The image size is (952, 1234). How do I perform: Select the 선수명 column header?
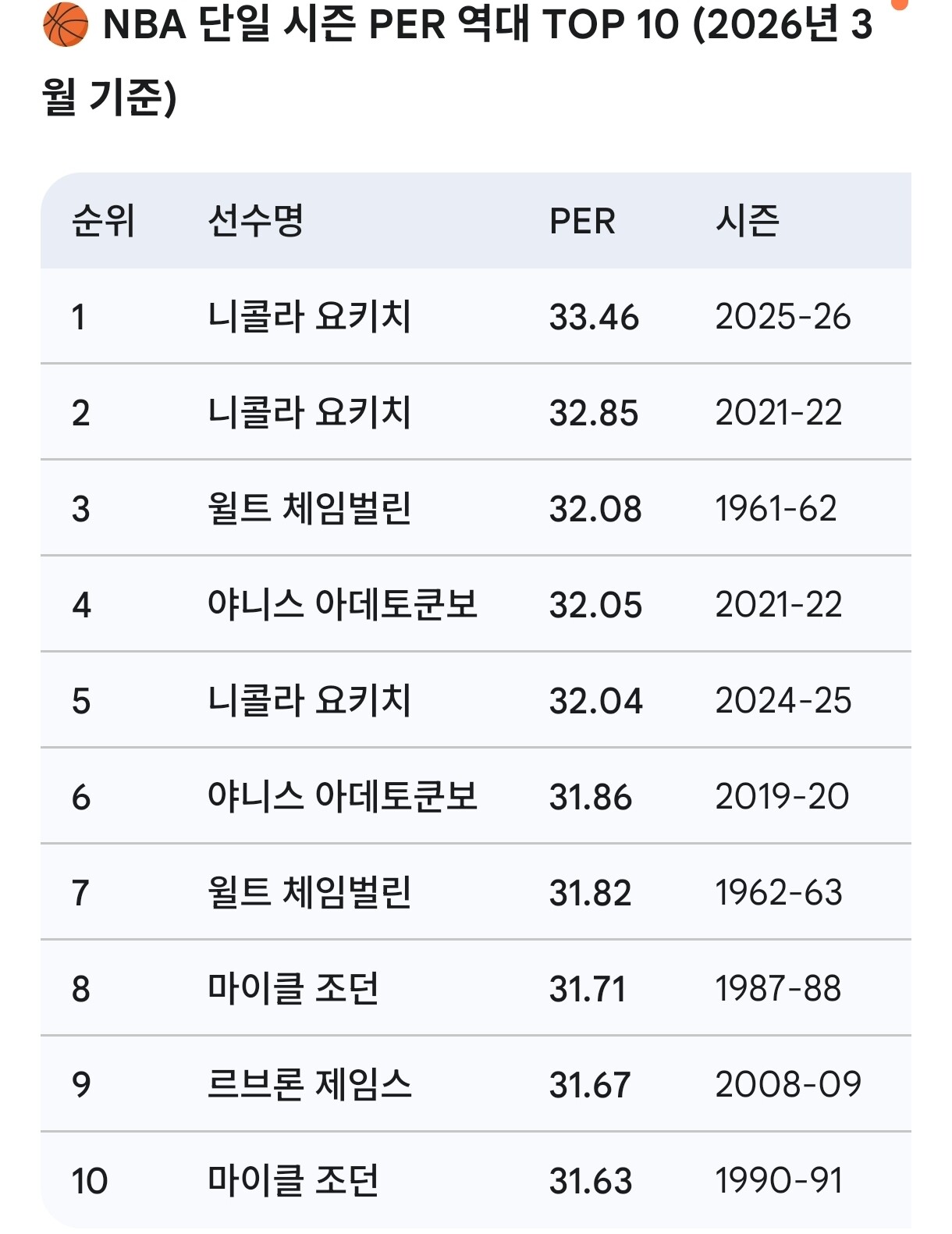pyautogui.click(x=255, y=221)
